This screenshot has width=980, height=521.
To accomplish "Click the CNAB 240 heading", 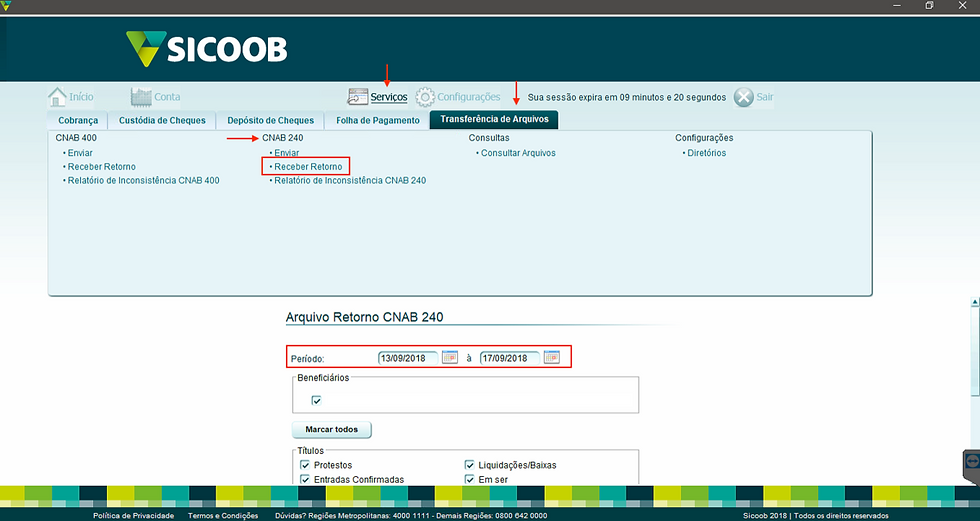I will pos(282,138).
